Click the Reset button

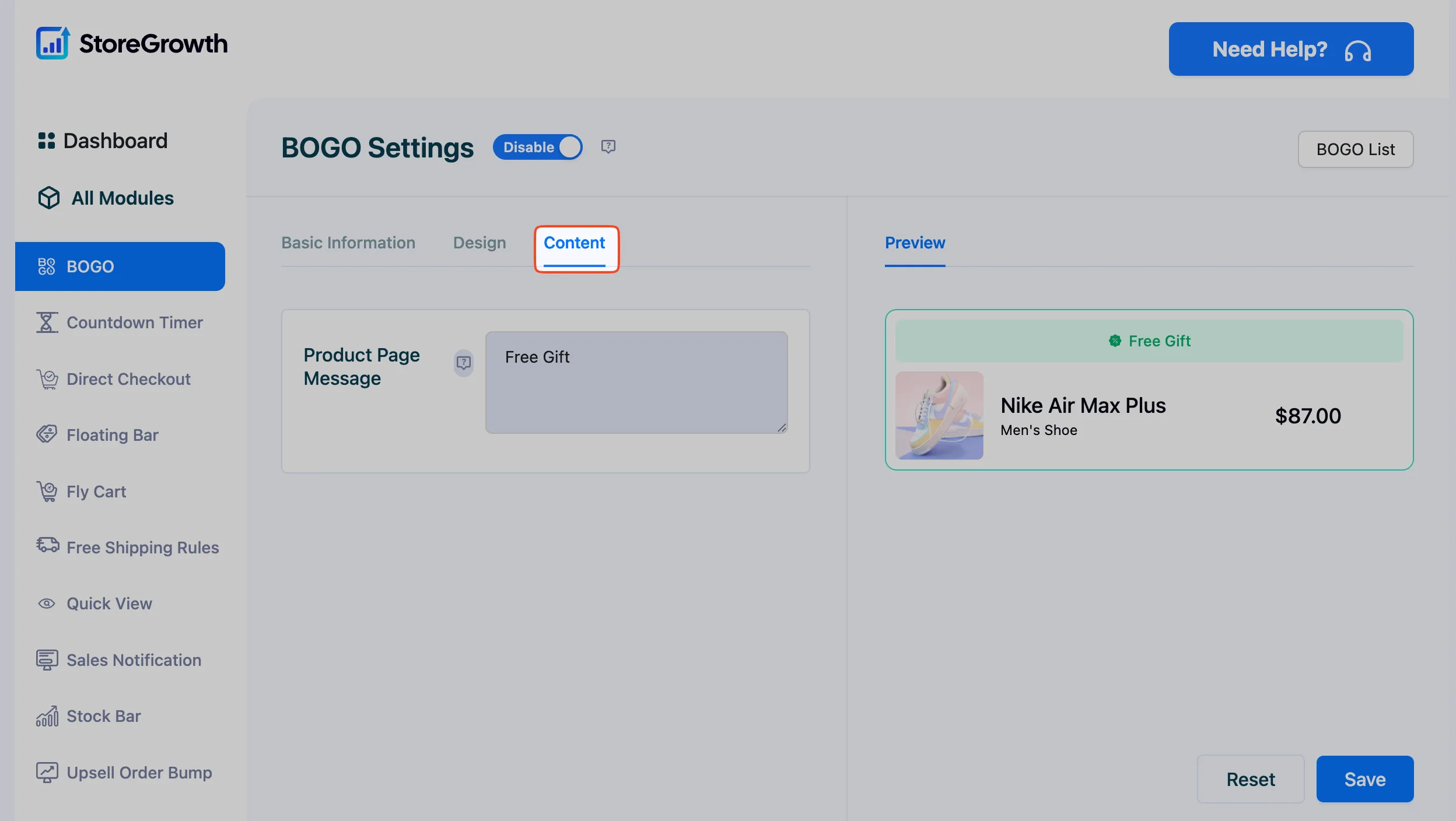click(x=1251, y=779)
